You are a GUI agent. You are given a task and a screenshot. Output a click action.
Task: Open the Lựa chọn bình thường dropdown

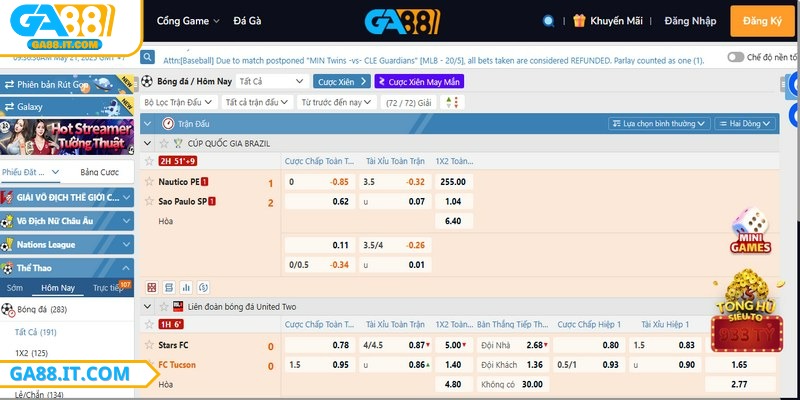(659, 123)
